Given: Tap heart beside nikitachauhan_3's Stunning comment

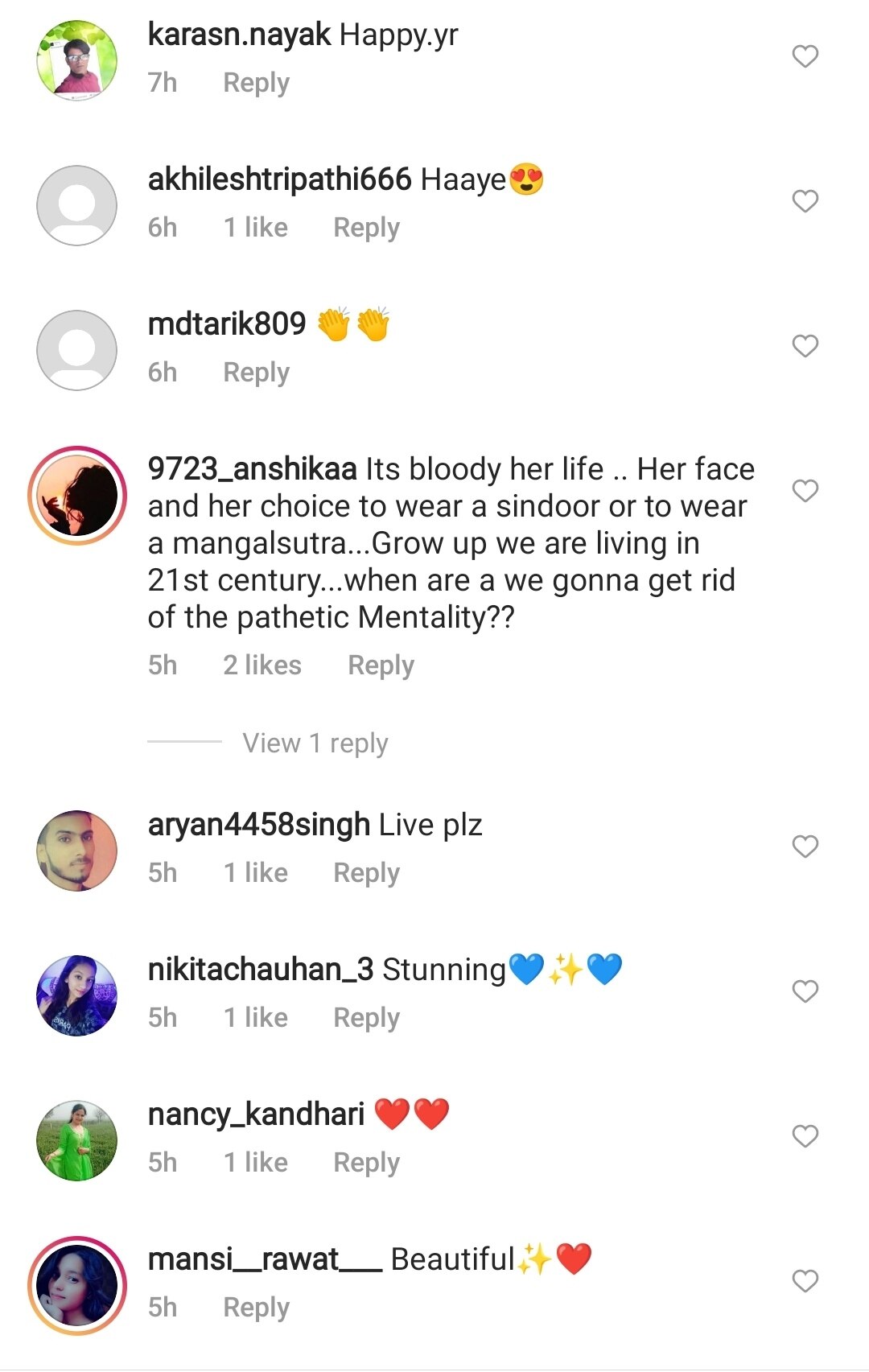Looking at the screenshot, I should 805,991.
